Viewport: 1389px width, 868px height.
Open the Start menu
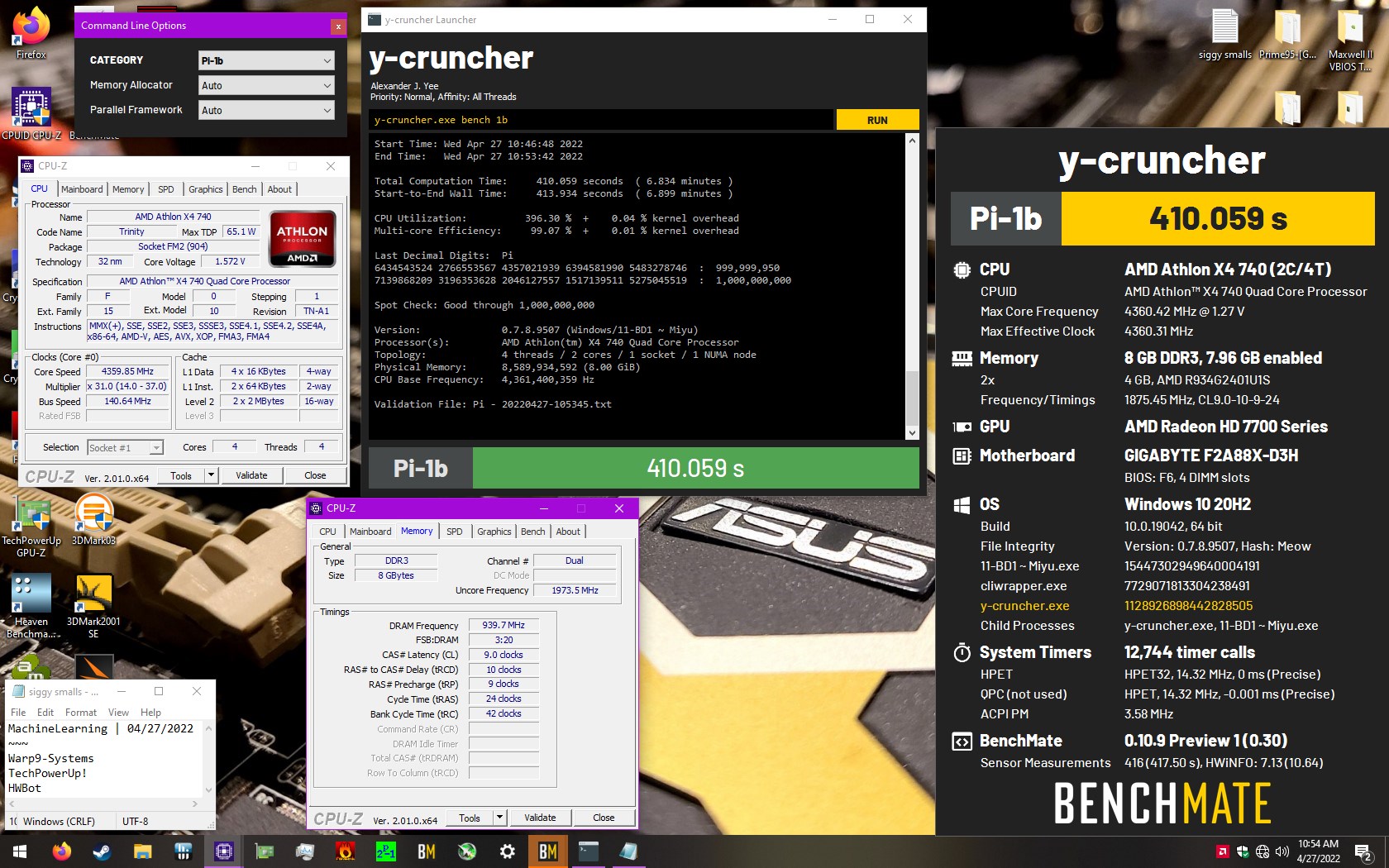pos(20,851)
